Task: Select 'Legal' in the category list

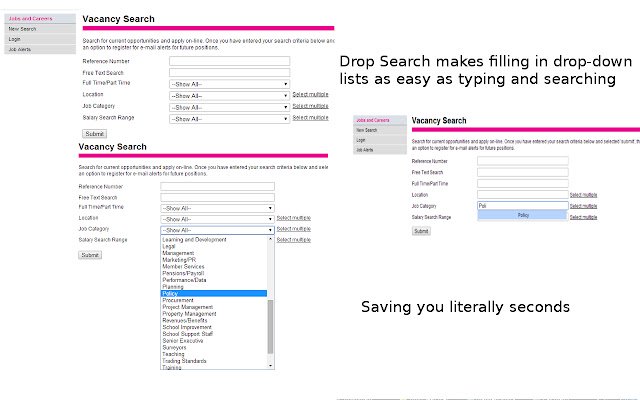Action: [214, 247]
